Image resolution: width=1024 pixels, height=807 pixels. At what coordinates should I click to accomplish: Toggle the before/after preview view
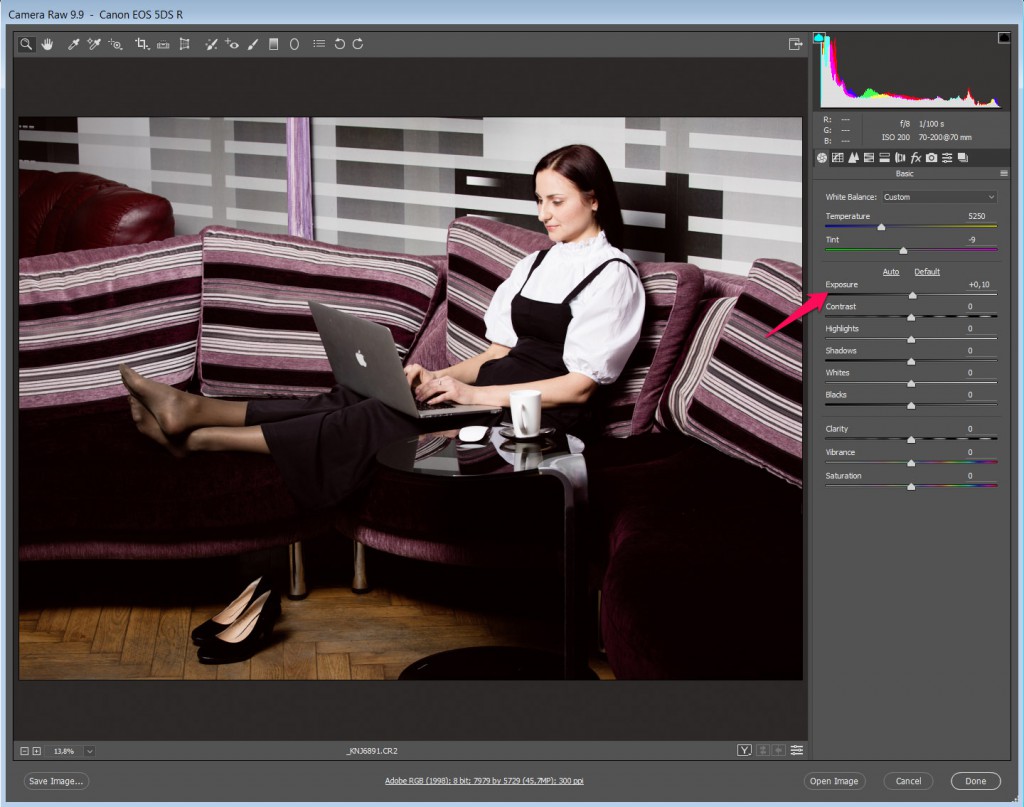(x=744, y=750)
